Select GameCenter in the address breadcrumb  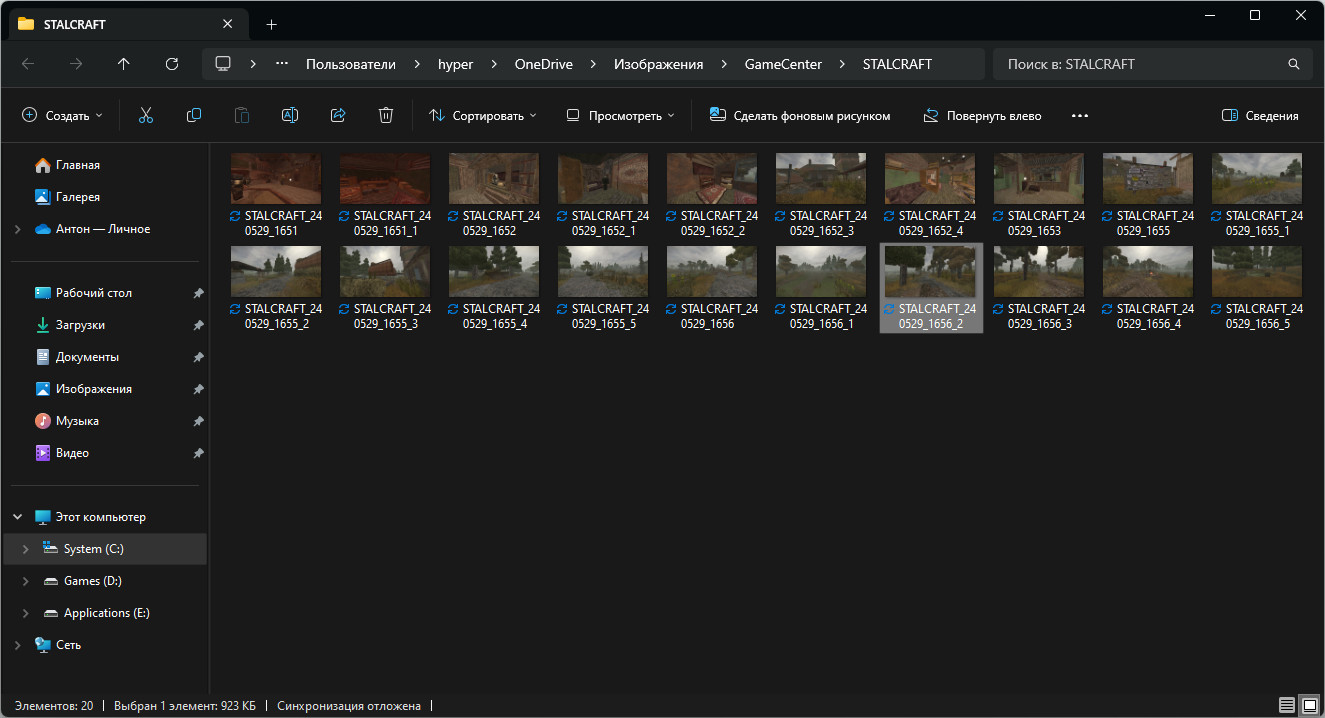pos(783,64)
